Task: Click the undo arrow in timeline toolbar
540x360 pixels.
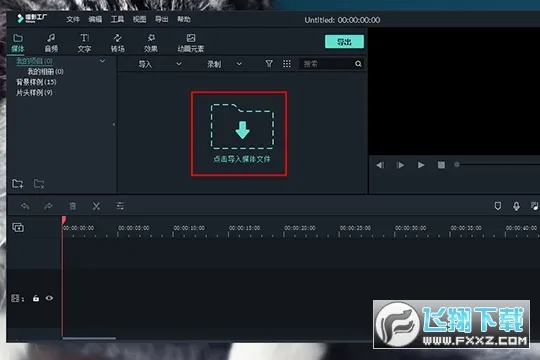Action: (x=25, y=206)
